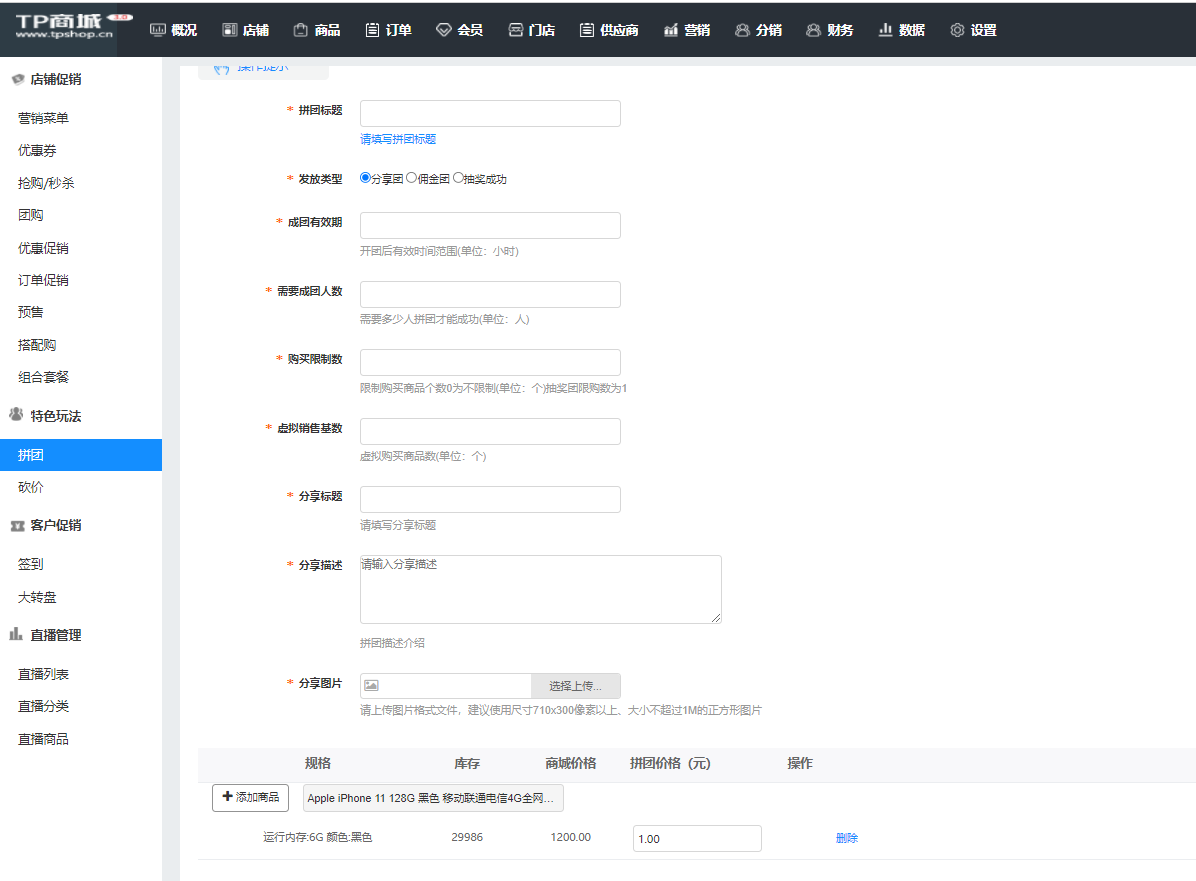
Task: Click the 会员 diamond icon in navigation
Action: coord(444,30)
